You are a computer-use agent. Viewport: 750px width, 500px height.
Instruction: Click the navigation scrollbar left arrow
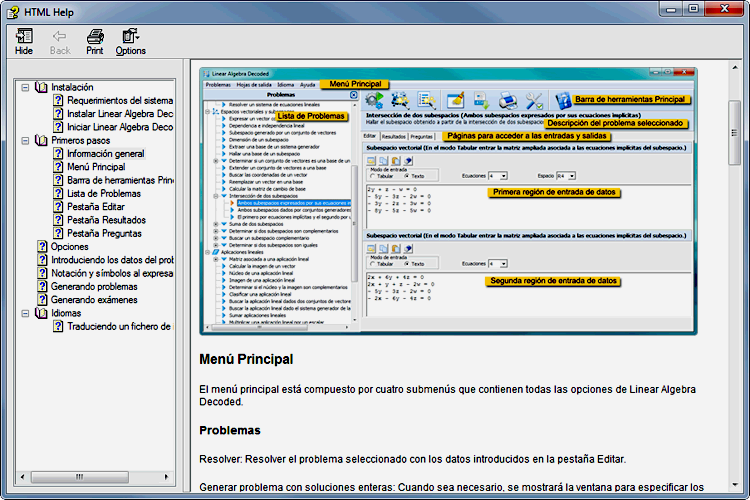(22, 477)
